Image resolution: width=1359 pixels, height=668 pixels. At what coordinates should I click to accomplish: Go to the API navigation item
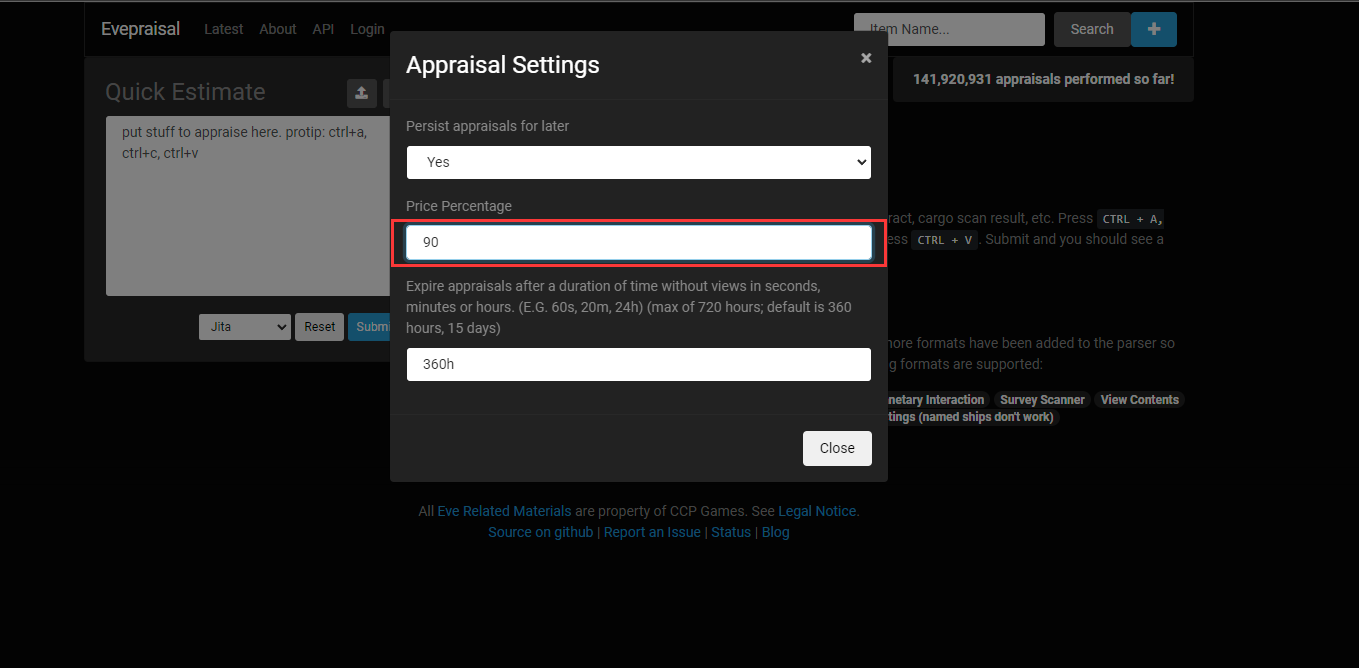pyautogui.click(x=323, y=29)
